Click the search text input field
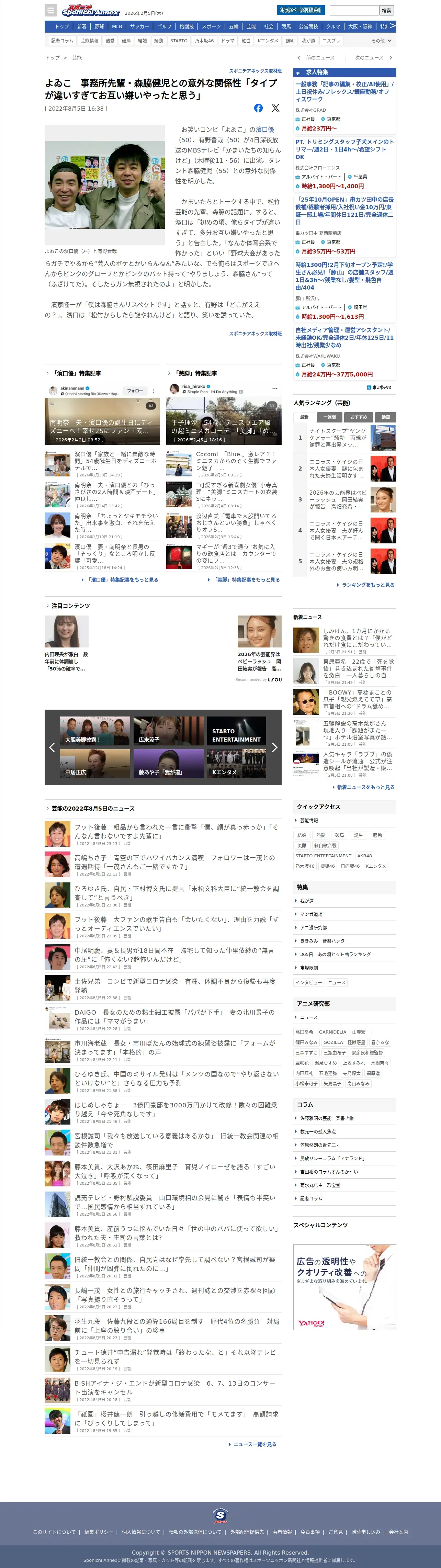441x1568 pixels. (x=354, y=10)
